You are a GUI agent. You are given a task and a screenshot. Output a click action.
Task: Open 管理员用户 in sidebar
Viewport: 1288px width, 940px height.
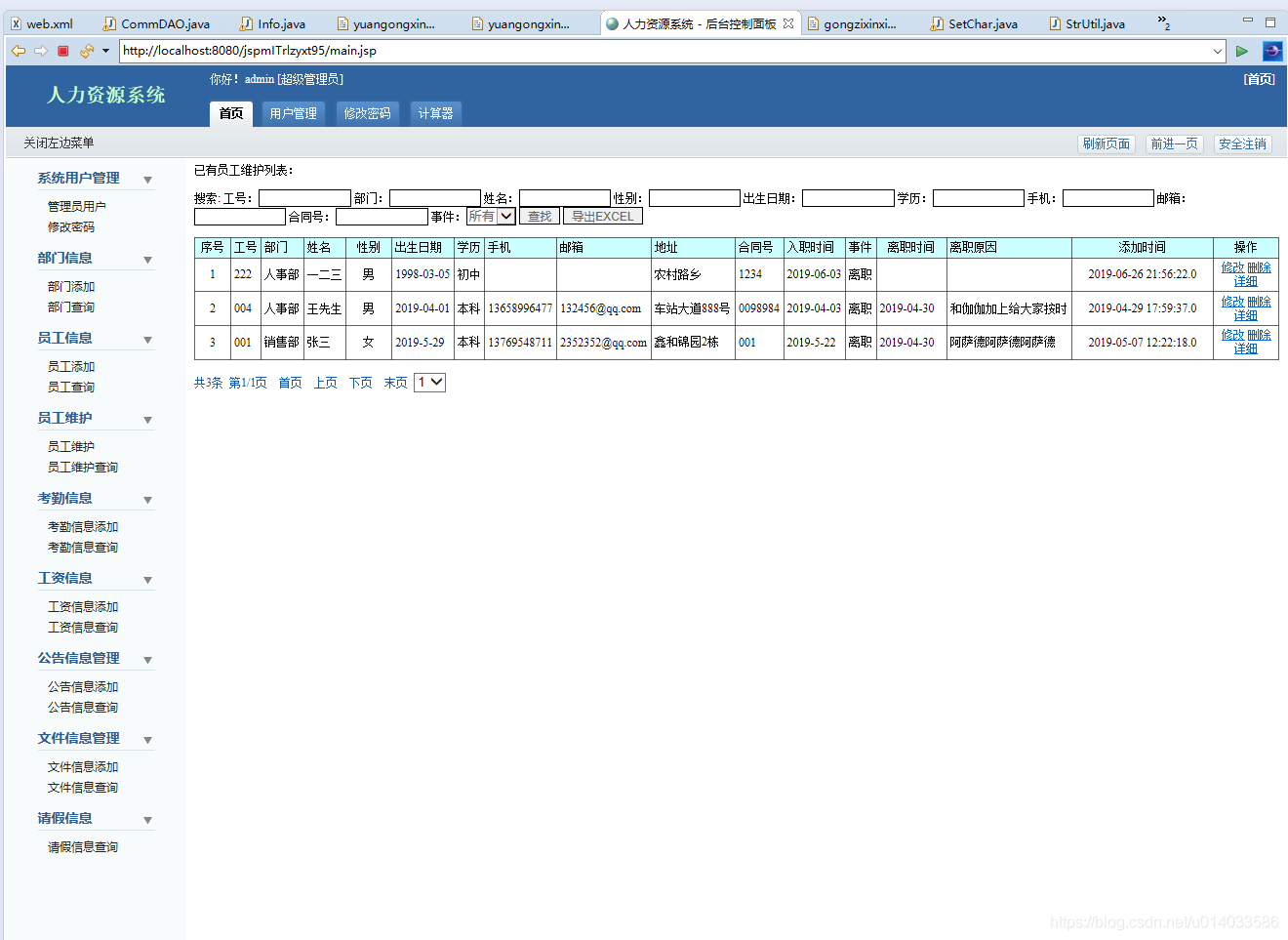click(77, 207)
